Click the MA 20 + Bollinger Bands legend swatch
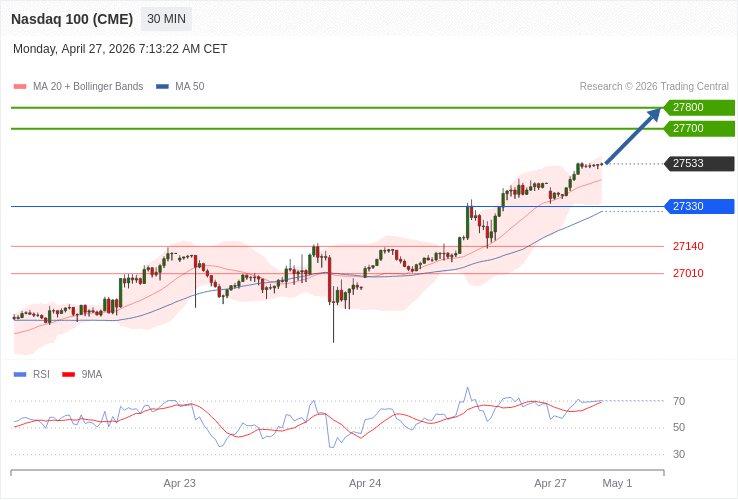The width and height of the screenshot is (738, 500). (20, 87)
